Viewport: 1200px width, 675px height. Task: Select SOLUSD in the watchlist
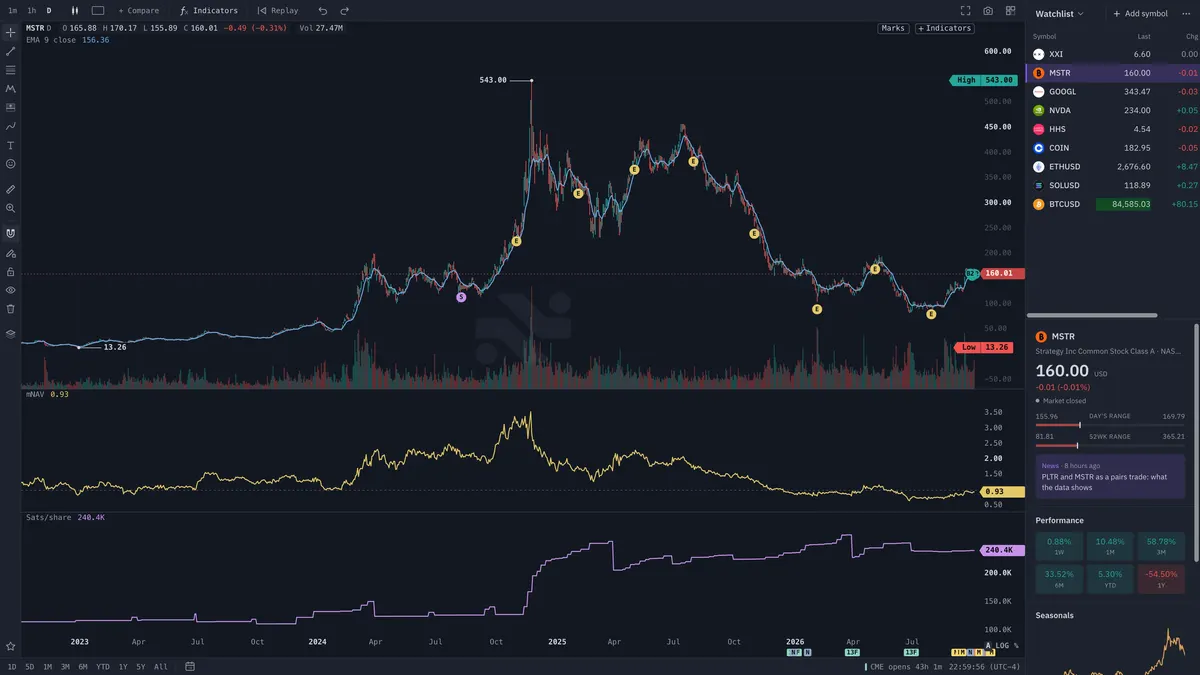click(x=1113, y=185)
